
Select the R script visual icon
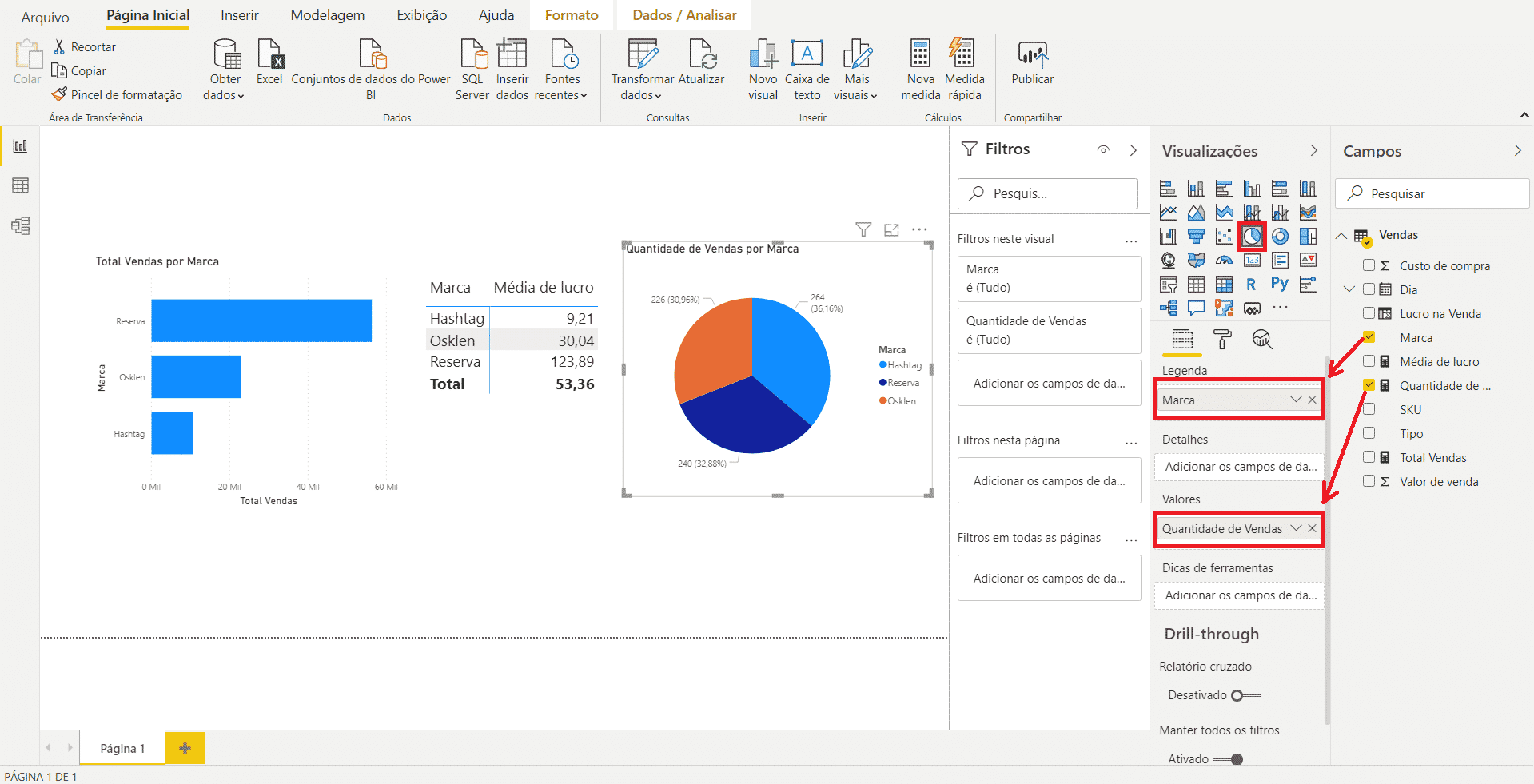pos(1251,284)
